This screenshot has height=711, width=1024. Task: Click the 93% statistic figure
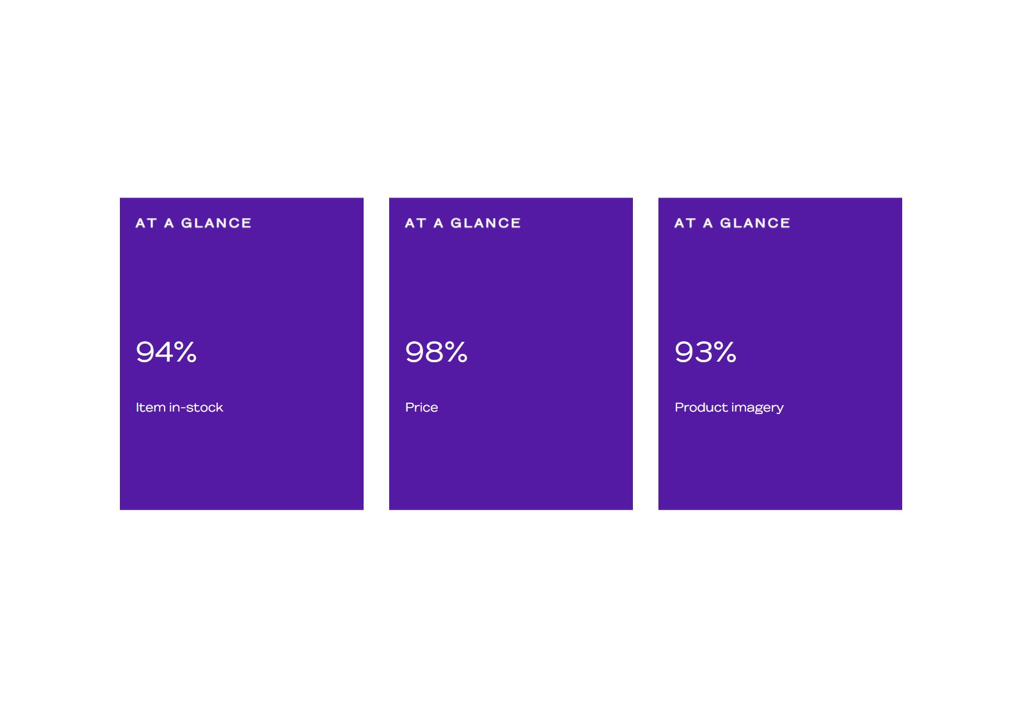tap(705, 352)
